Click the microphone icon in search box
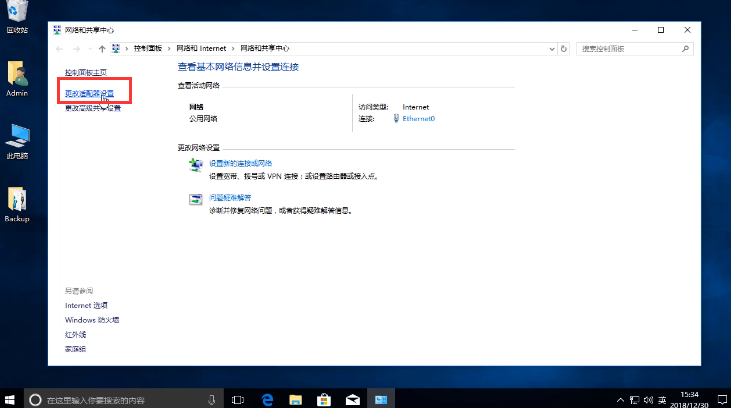Screen dimensions: 731x408 (212, 400)
